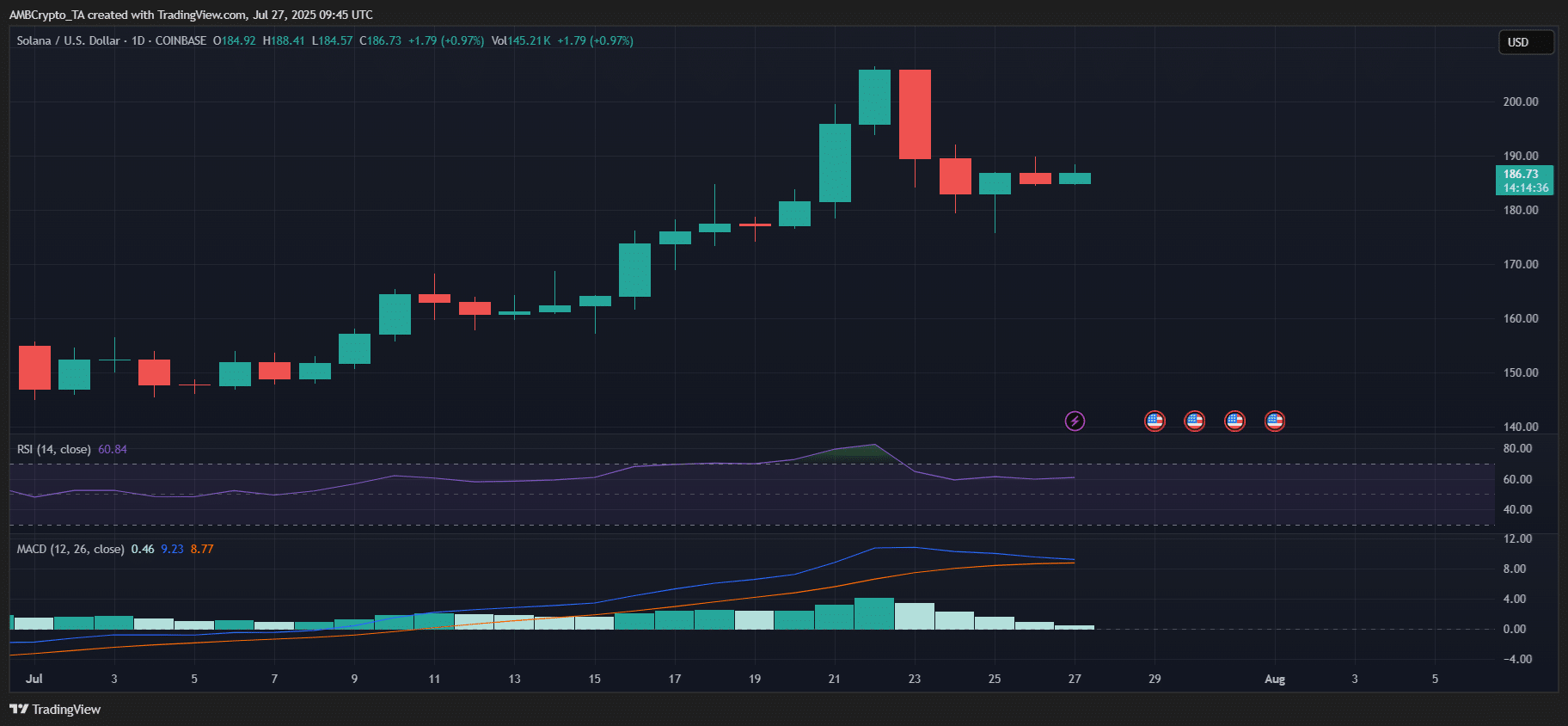Select the MACD (12, 26, close) indicator legend
This screenshot has height=726, width=1568.
coord(70,549)
